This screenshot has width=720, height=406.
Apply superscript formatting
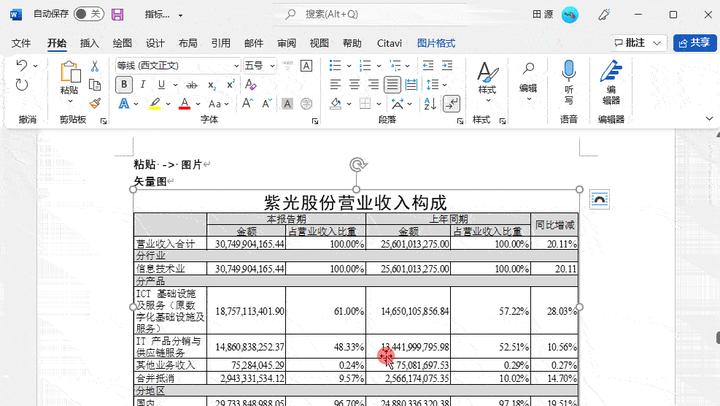231,85
